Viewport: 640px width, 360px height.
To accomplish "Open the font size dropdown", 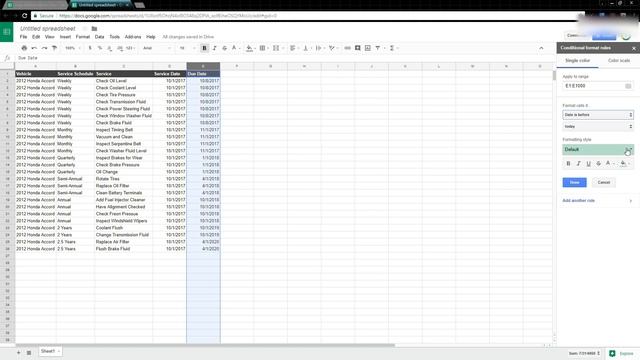I will [x=187, y=48].
